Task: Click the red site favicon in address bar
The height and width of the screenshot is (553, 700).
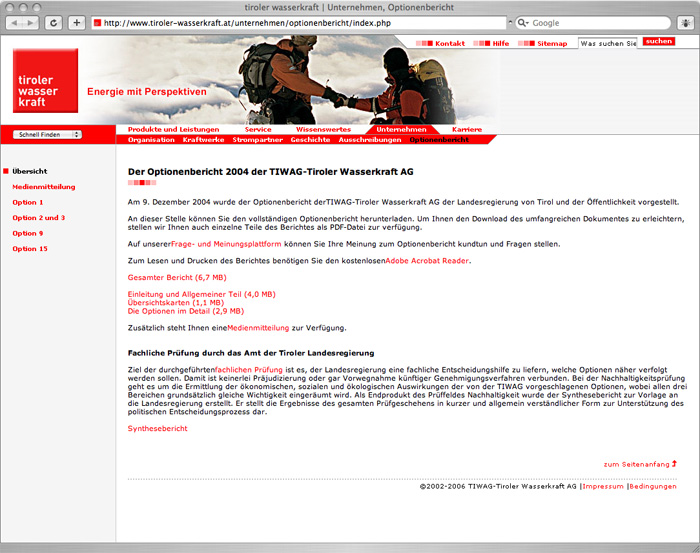Action: [x=97, y=23]
